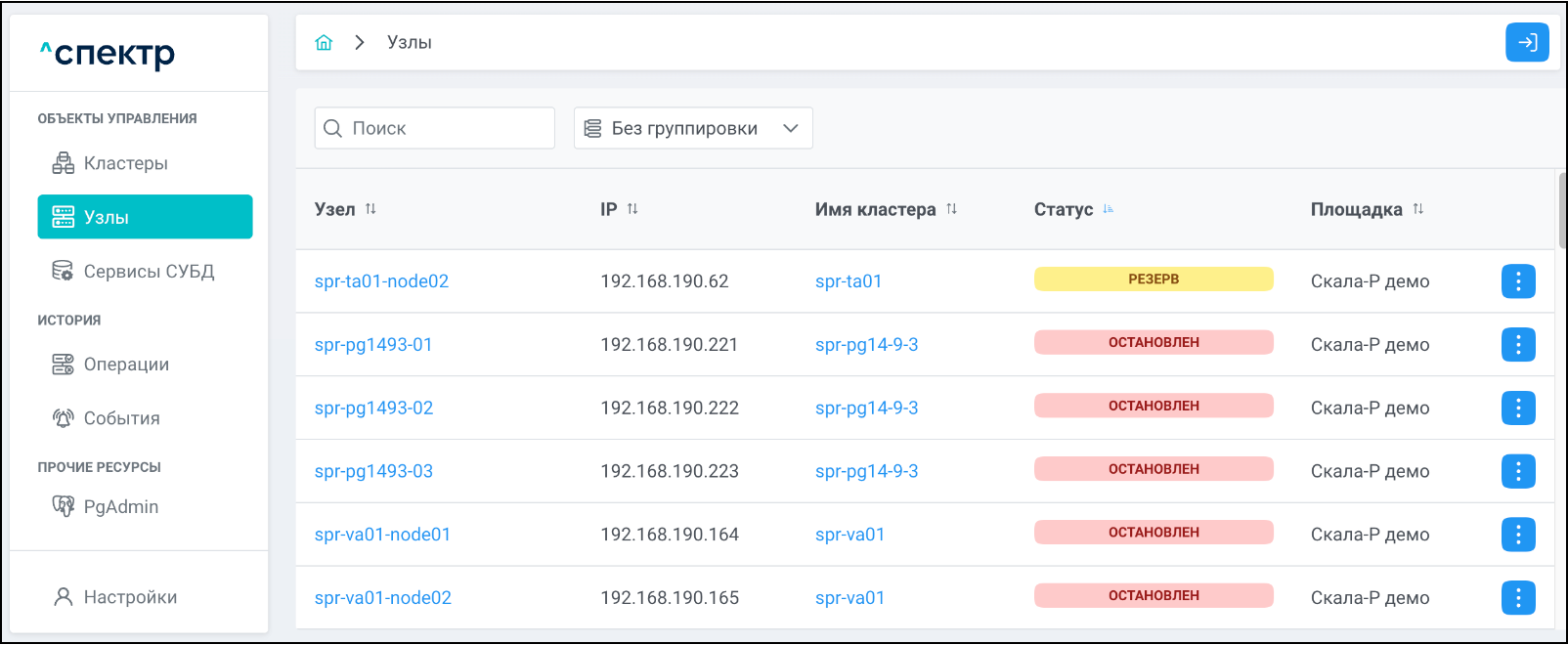Open the События page
Image resolution: width=1568 pixels, height=645 pixels.
tap(121, 418)
